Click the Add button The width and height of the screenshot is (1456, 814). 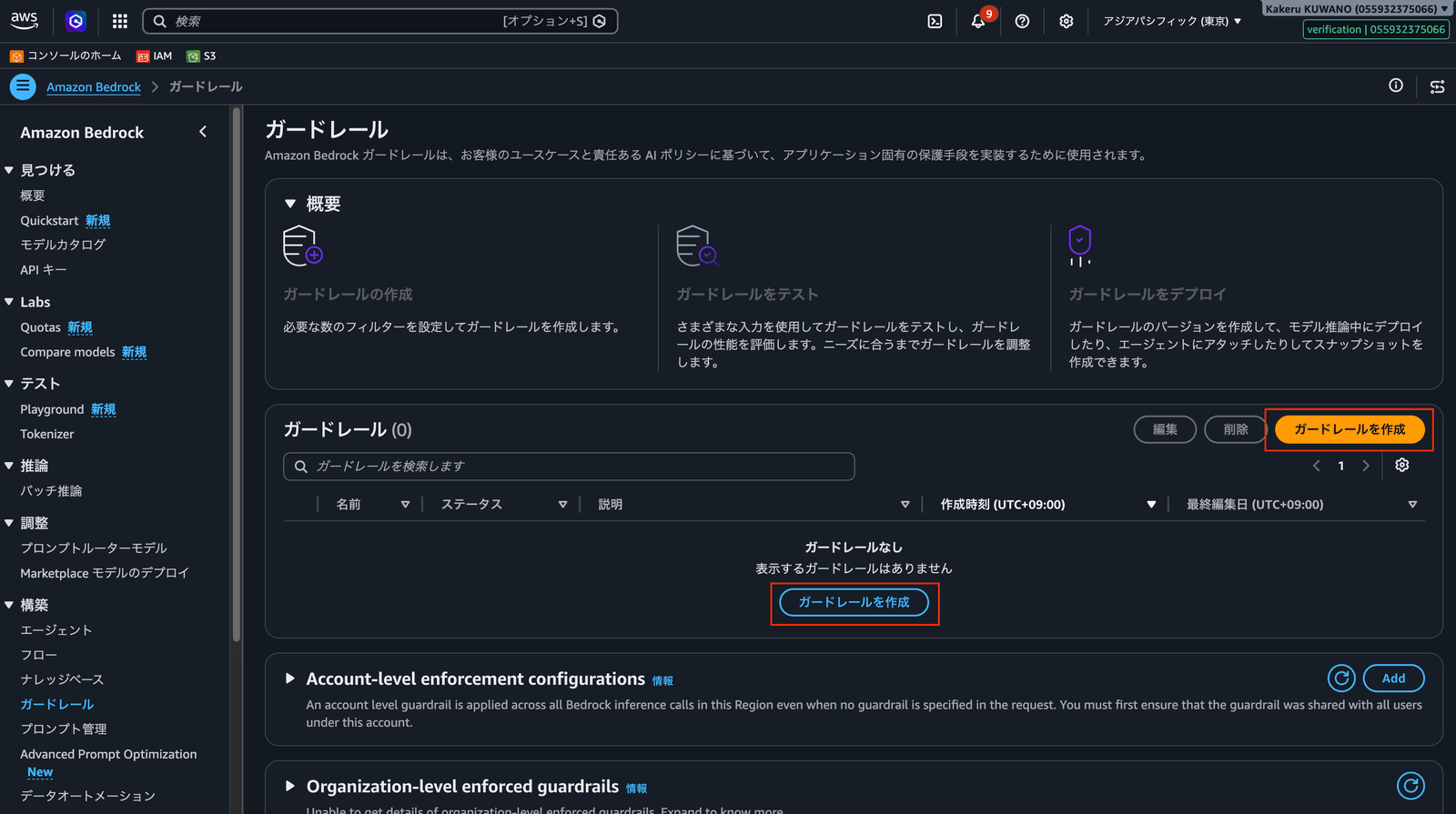click(x=1393, y=678)
